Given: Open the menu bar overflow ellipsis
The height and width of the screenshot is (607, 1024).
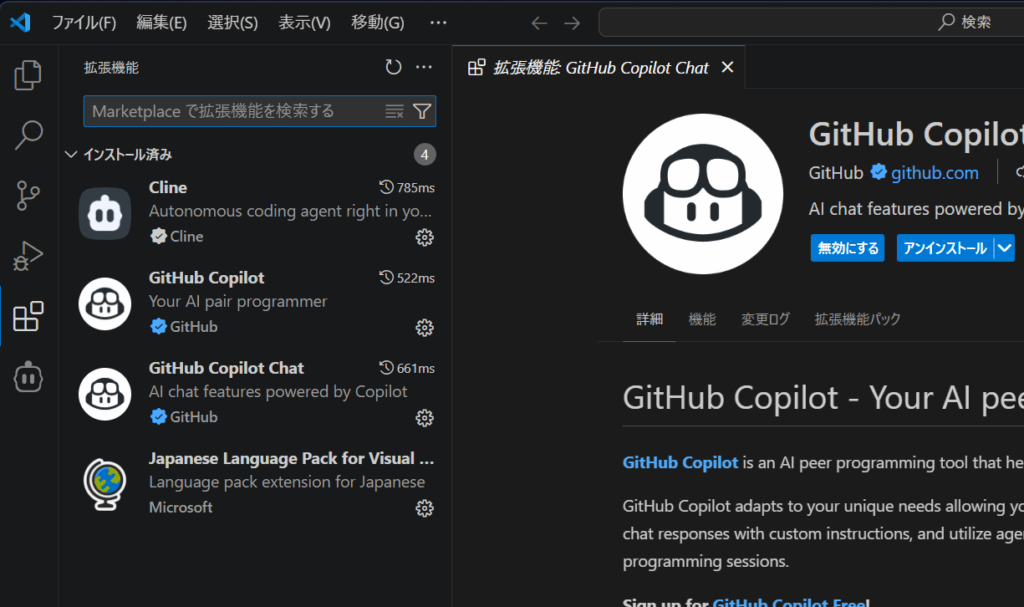Looking at the screenshot, I should (438, 23).
